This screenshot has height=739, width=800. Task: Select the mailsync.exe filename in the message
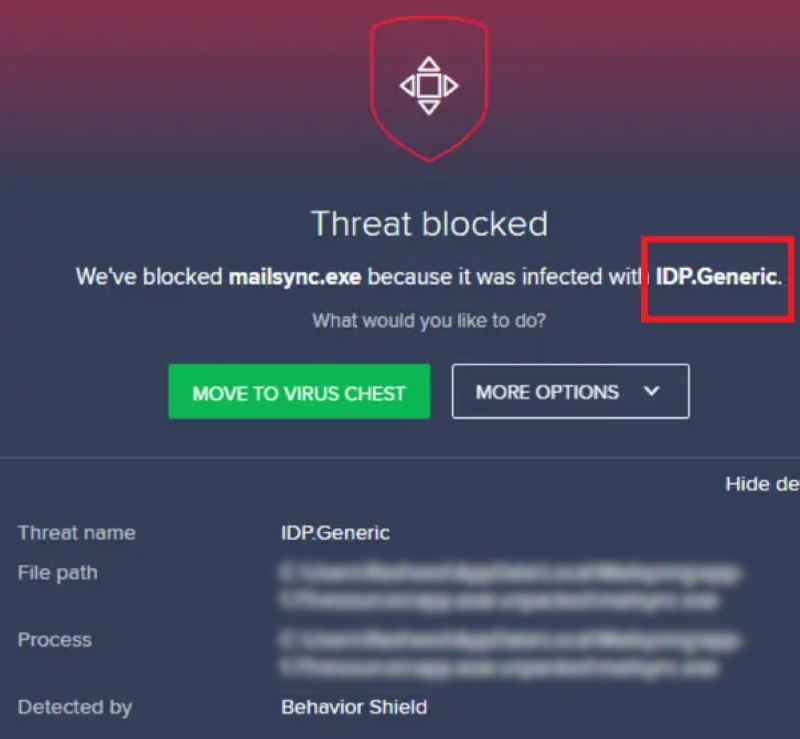pyautogui.click(x=297, y=277)
